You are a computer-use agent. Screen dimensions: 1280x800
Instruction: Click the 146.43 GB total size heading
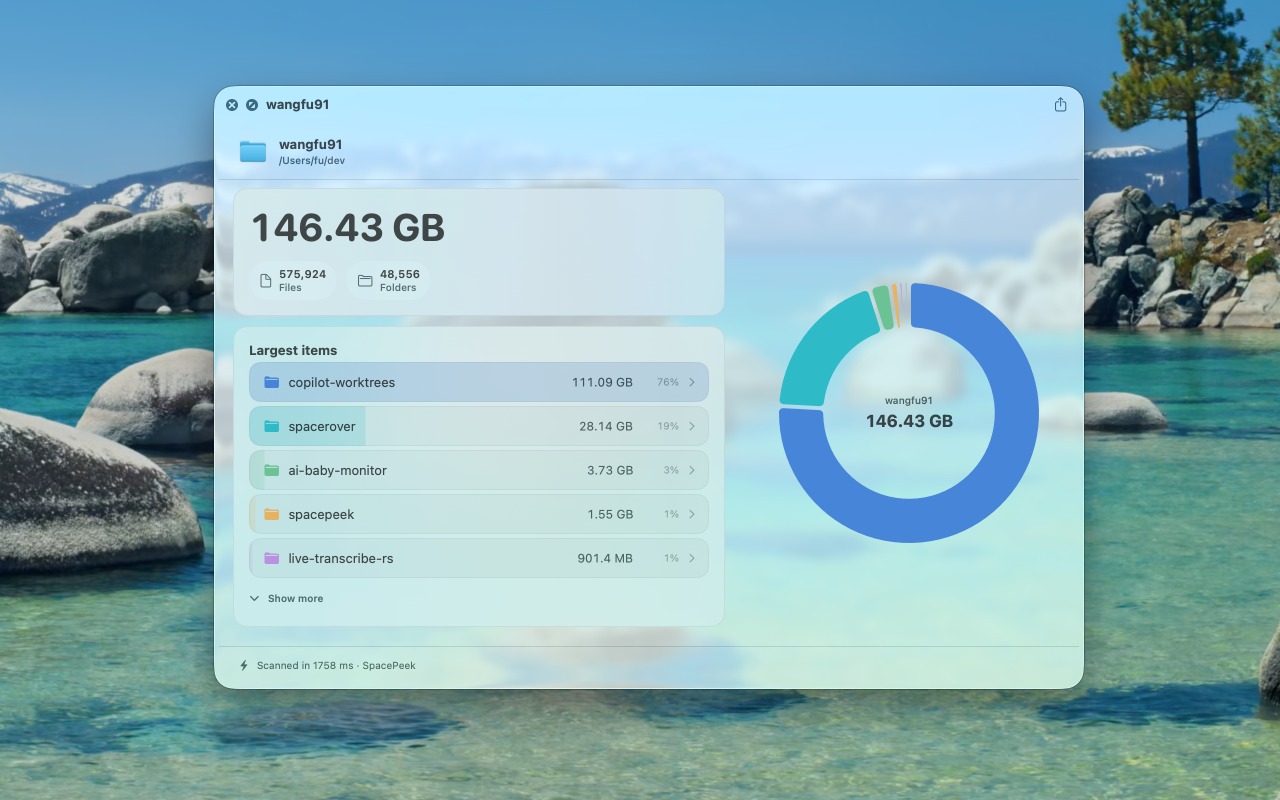tap(348, 228)
